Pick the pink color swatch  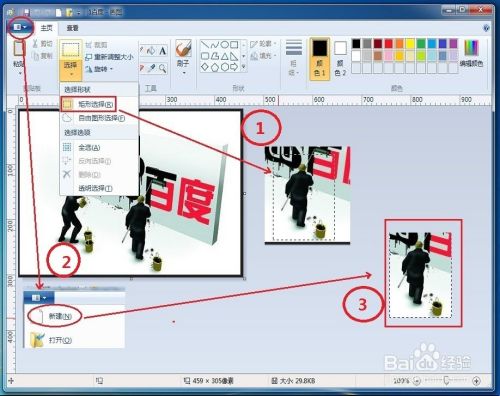coord(389,56)
